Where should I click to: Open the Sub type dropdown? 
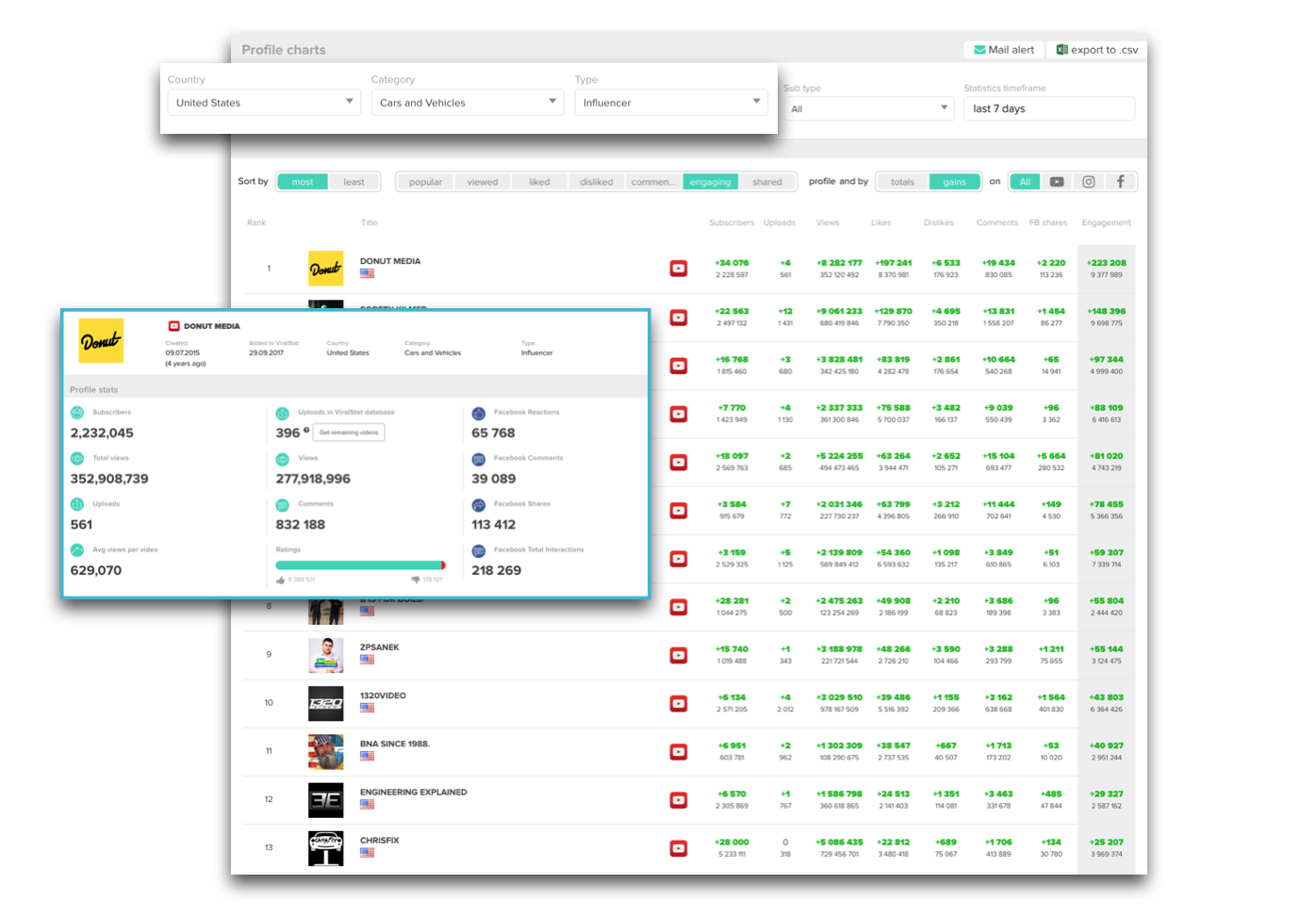[x=869, y=108]
